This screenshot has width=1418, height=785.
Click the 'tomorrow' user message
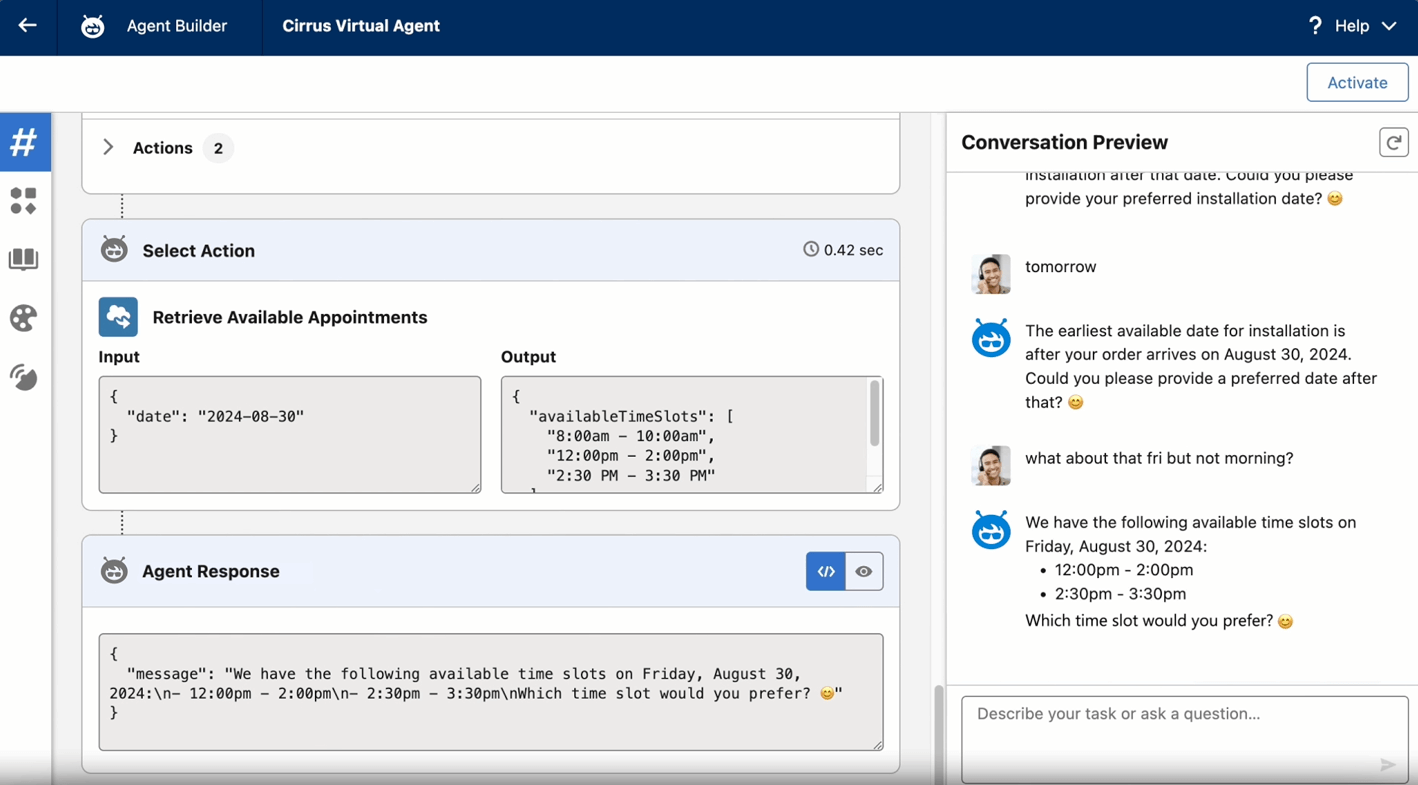pos(1061,267)
